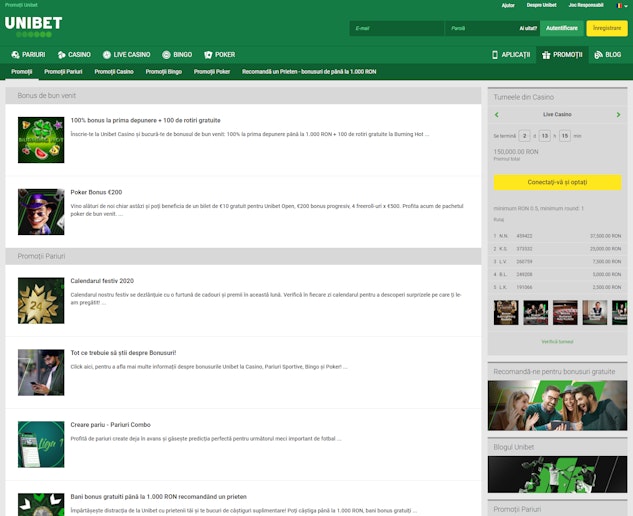Viewport: 633px width, 516px height.
Task: Open Creare pariu - Pariuri Combo title
Action: point(110,425)
